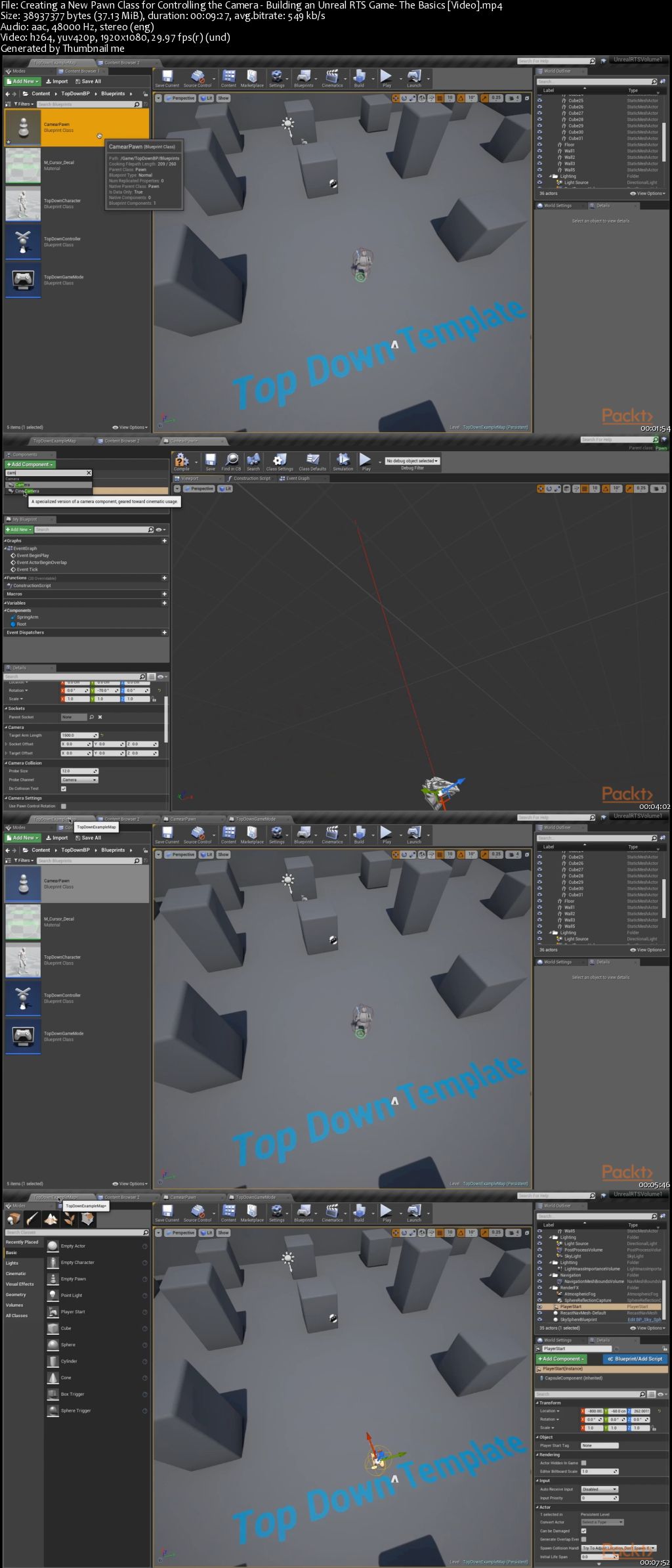Toggle Generate Overlap Events checkbox

point(583,1539)
